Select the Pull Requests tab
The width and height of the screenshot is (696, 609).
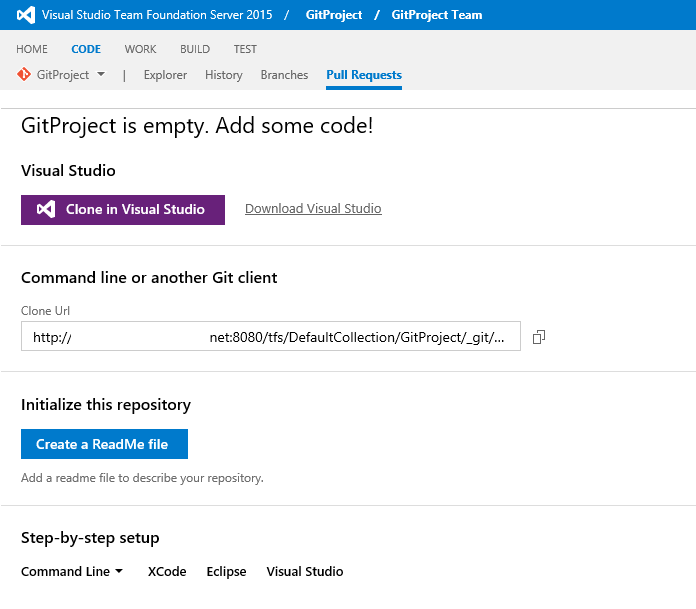click(364, 75)
